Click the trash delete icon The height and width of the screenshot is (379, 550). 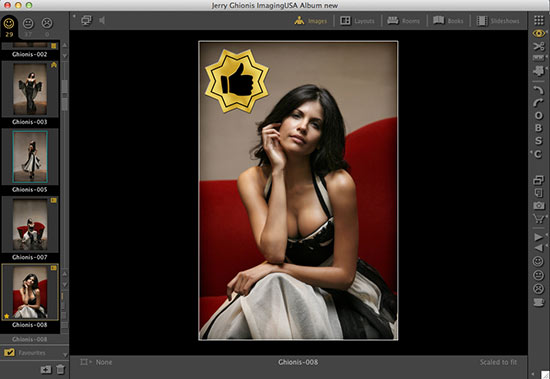(x=61, y=369)
